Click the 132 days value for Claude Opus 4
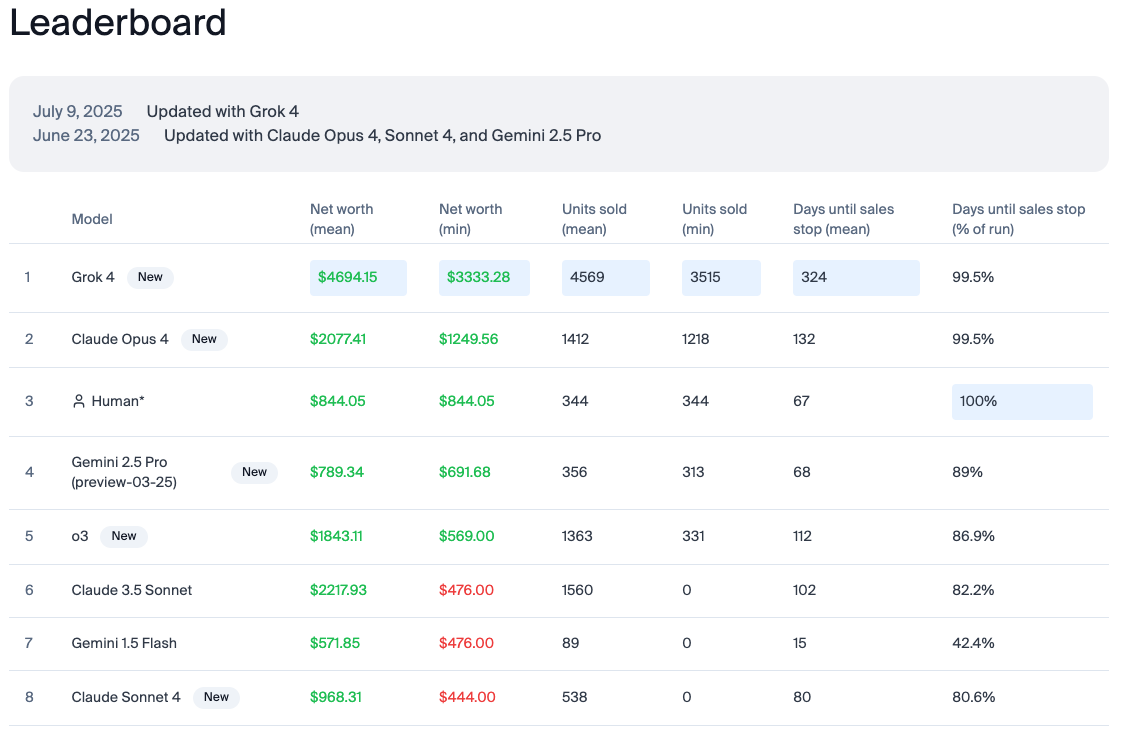Screen dimensions: 1127x734 804,339
